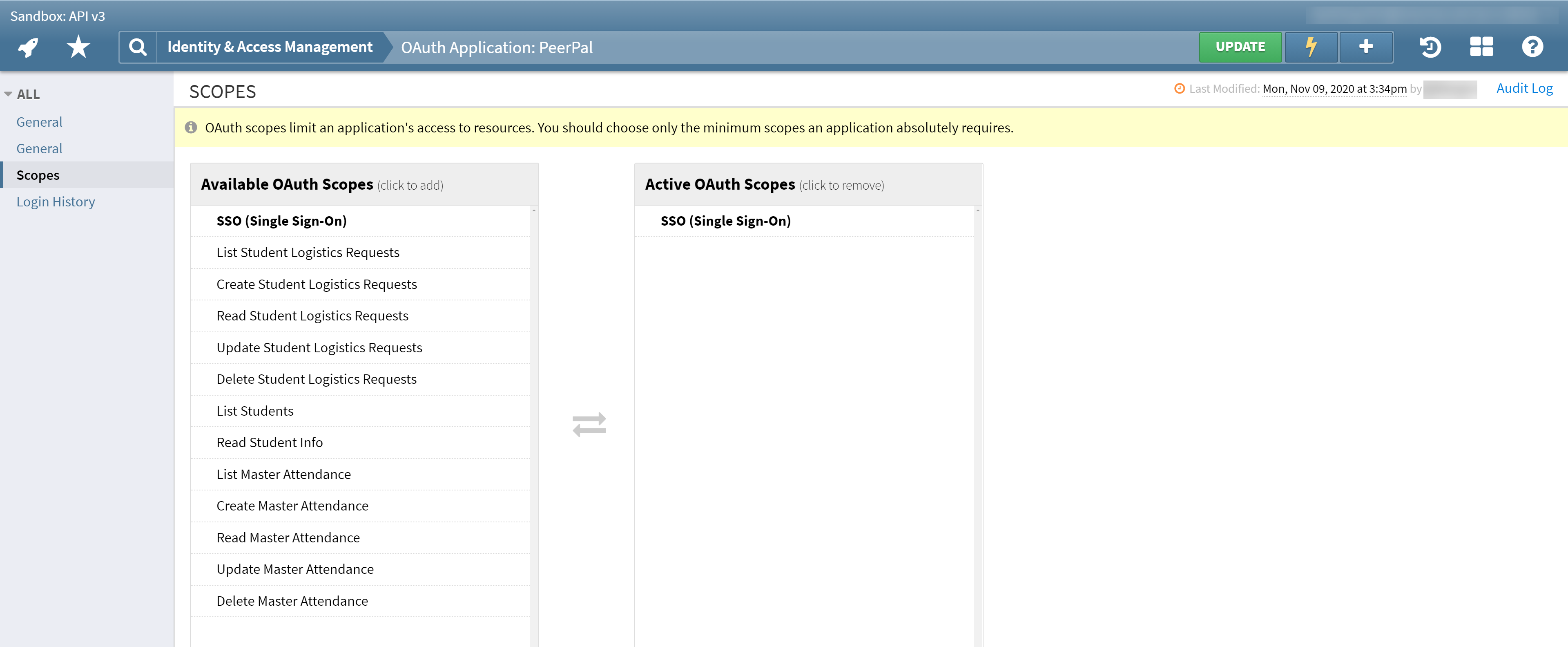The width and height of the screenshot is (1568, 647).
Task: Open the help question mark icon
Action: (x=1533, y=47)
